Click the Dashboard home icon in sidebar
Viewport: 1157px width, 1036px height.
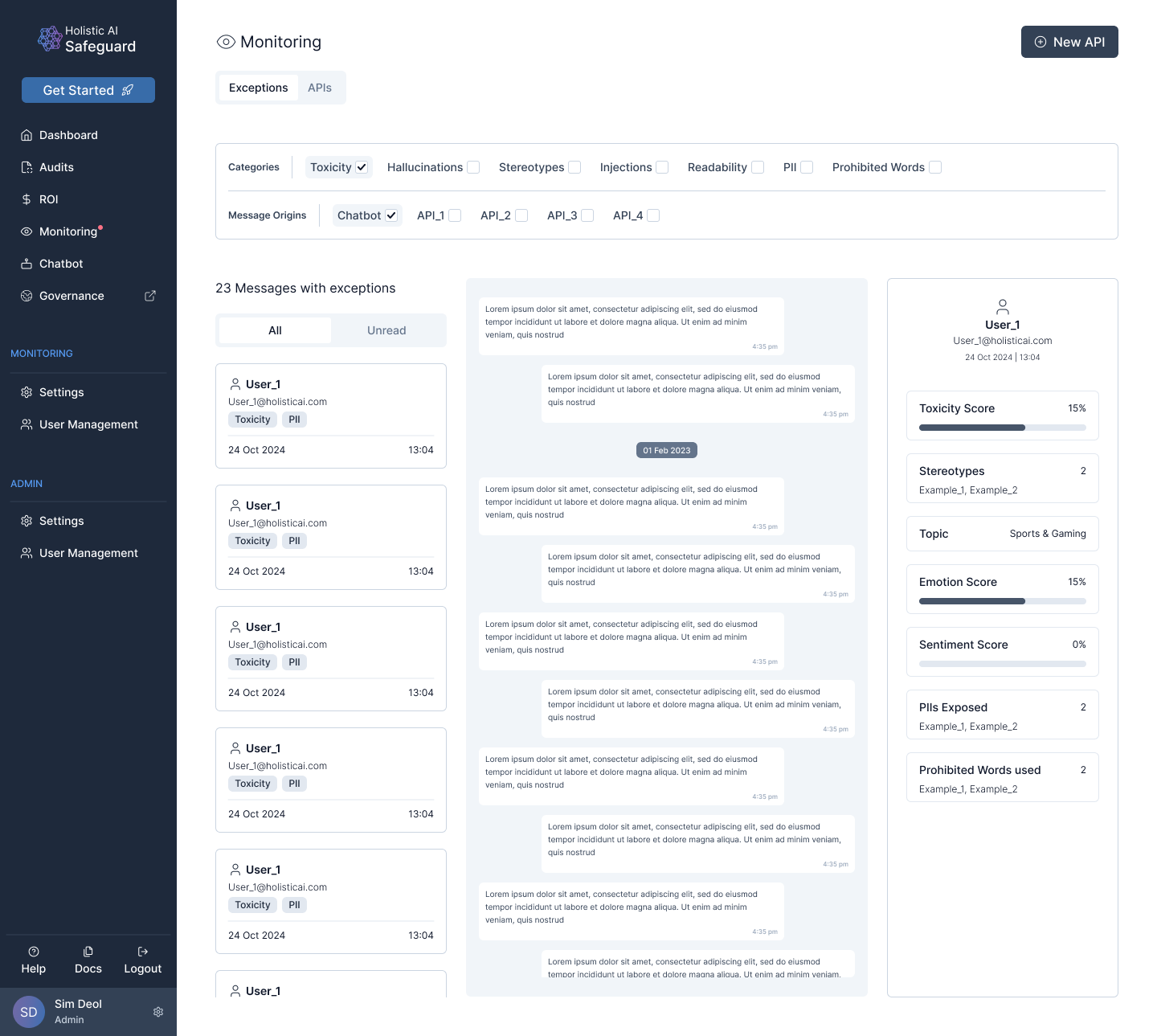27,135
